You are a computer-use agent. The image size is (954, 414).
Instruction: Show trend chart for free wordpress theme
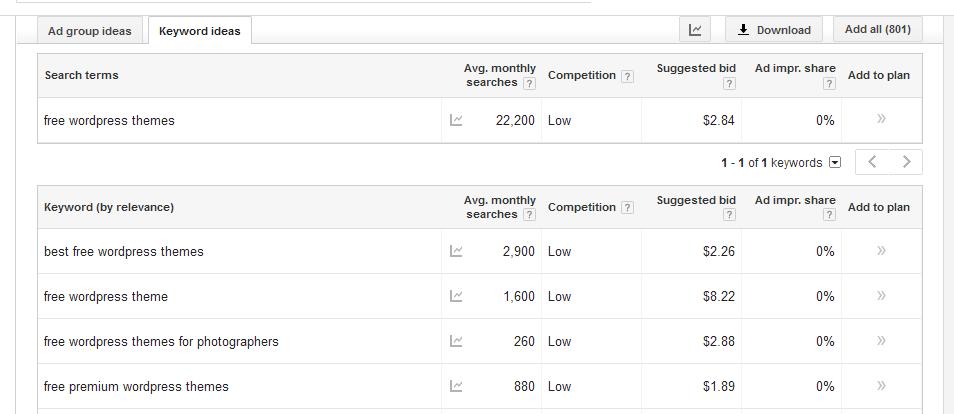(x=456, y=296)
